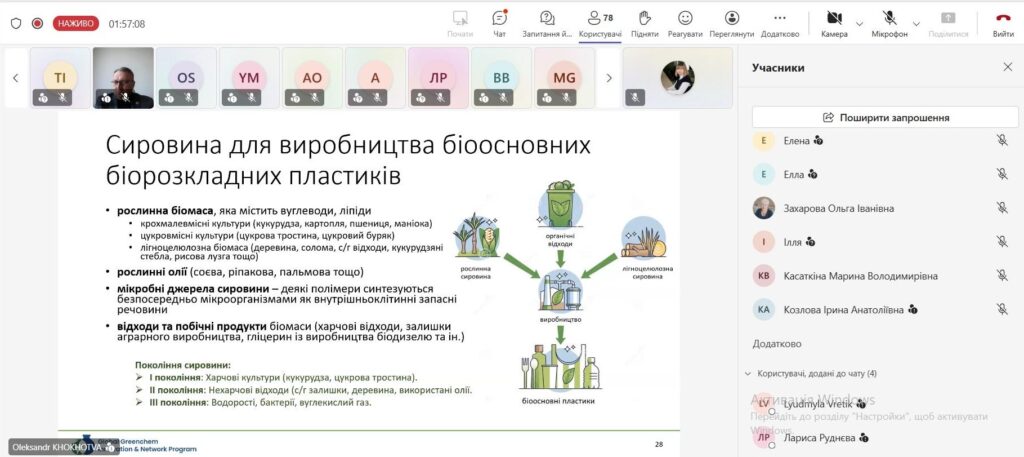Open the Chat panel
The image size is (1024, 457).
(x=500, y=24)
